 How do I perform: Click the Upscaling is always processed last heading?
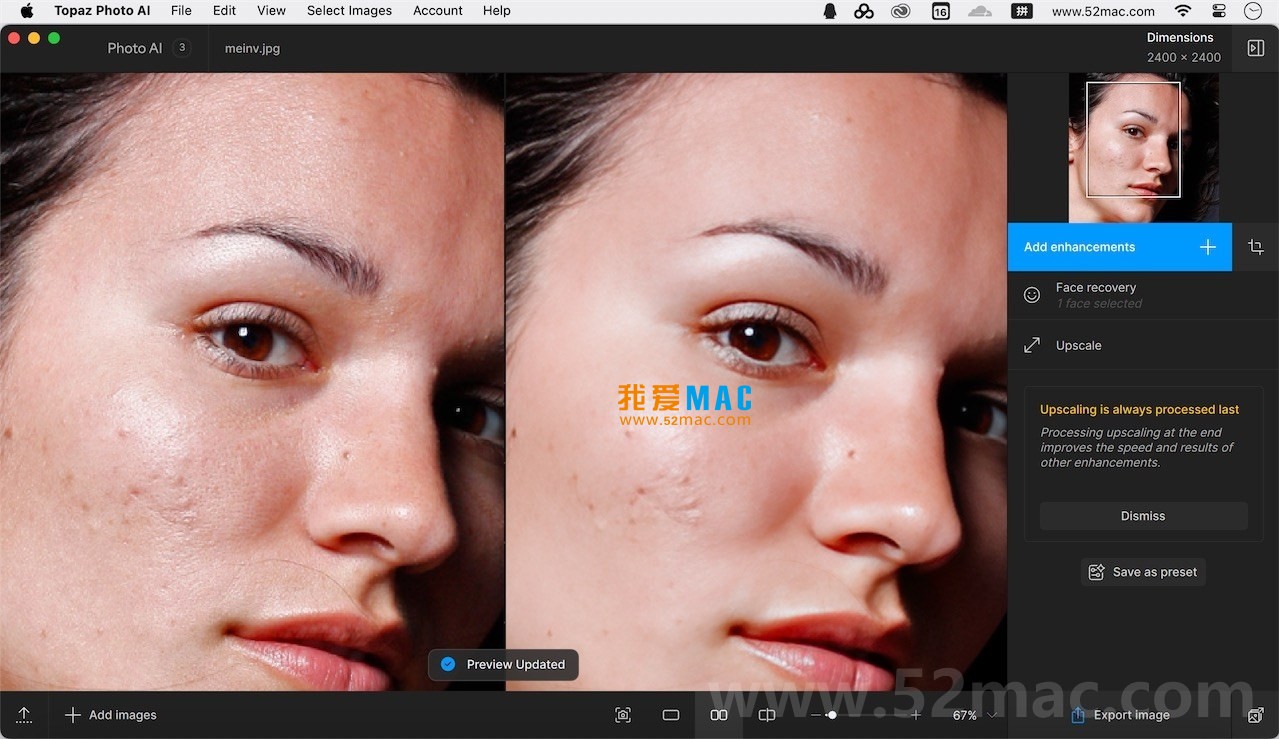click(1139, 409)
